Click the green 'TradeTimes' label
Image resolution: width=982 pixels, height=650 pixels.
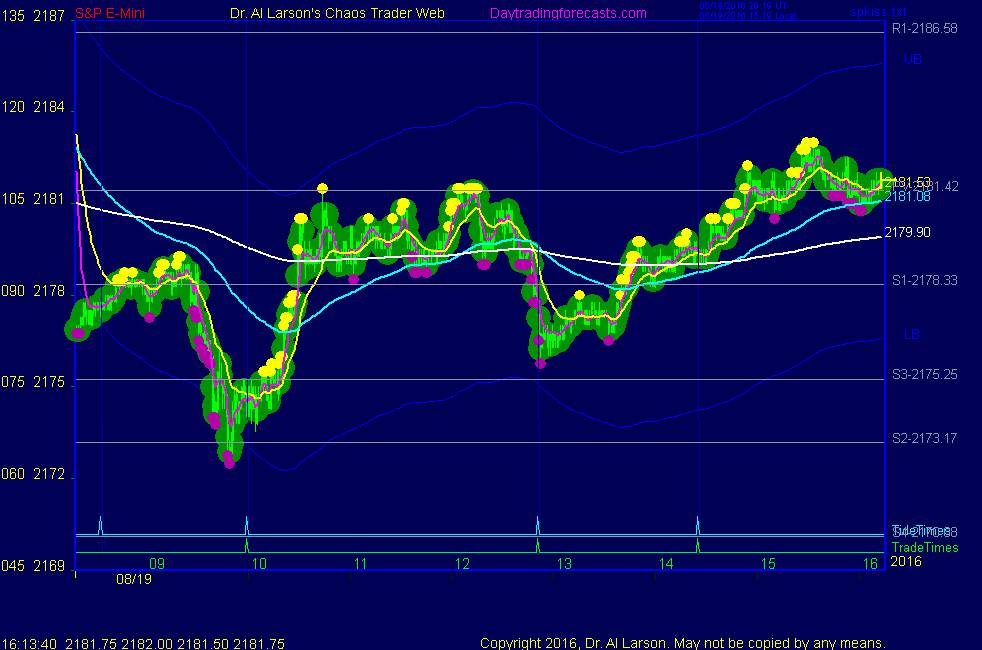coord(925,547)
